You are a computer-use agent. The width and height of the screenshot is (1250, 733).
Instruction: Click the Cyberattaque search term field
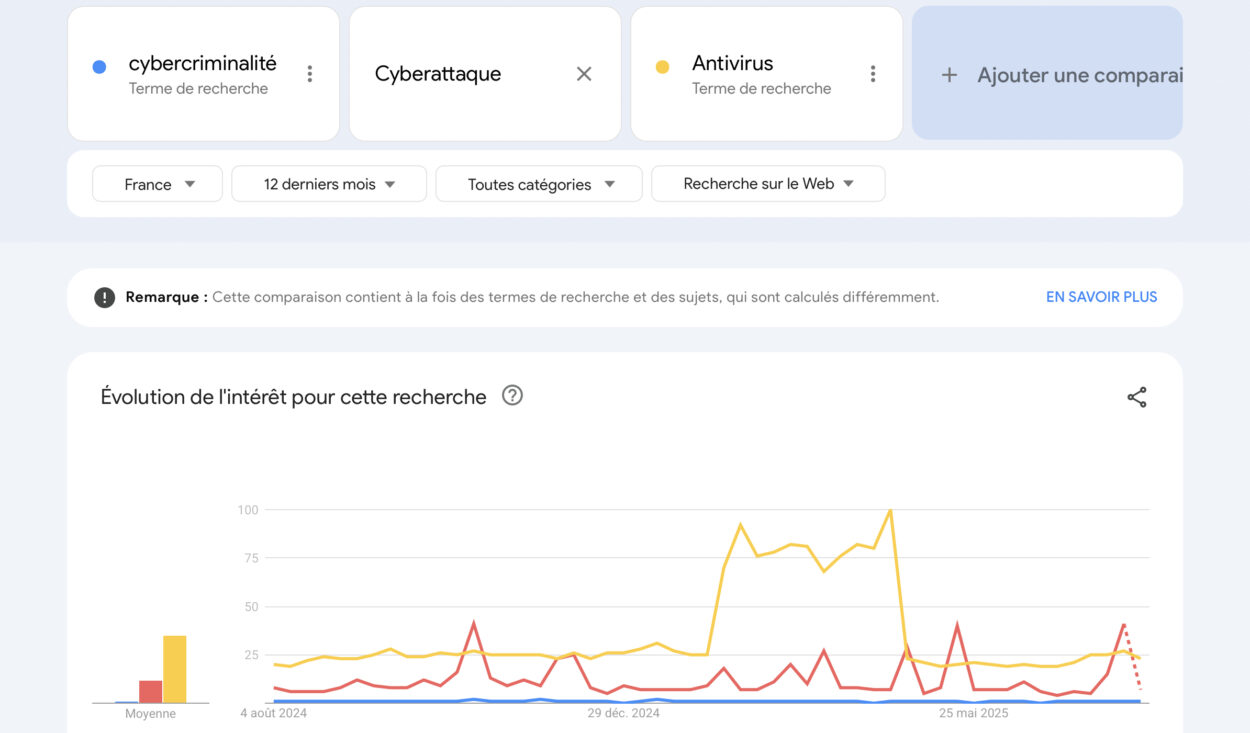(438, 74)
